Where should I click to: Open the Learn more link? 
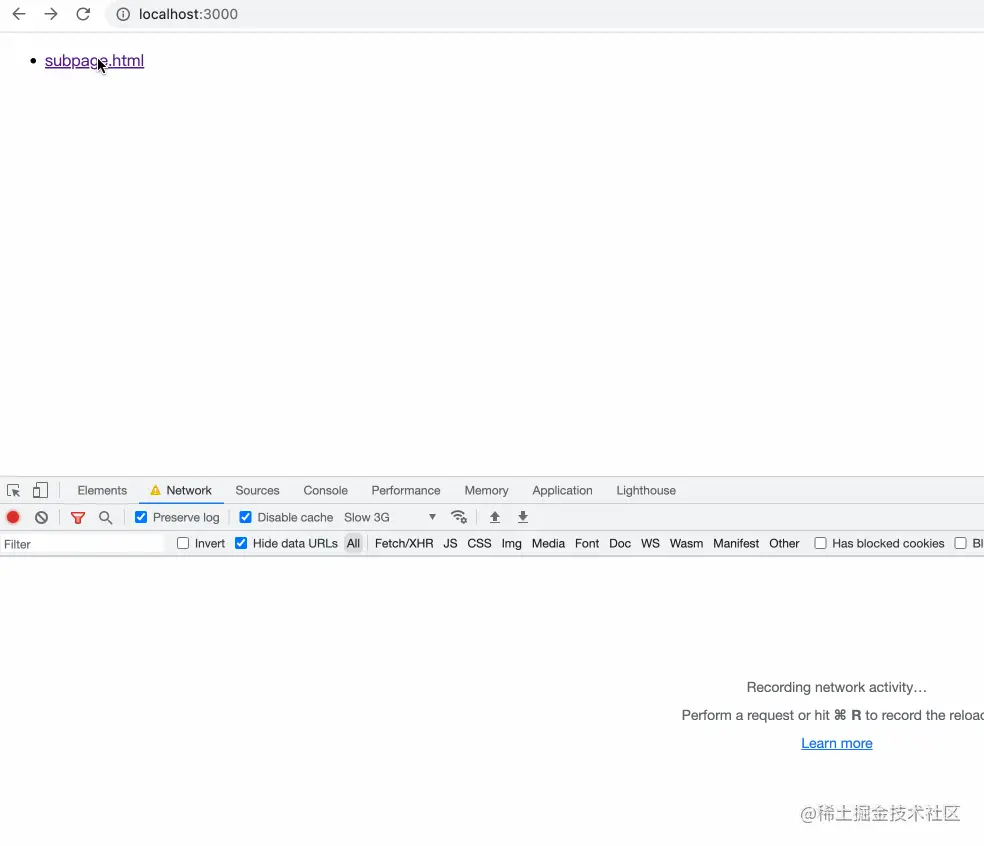837,743
